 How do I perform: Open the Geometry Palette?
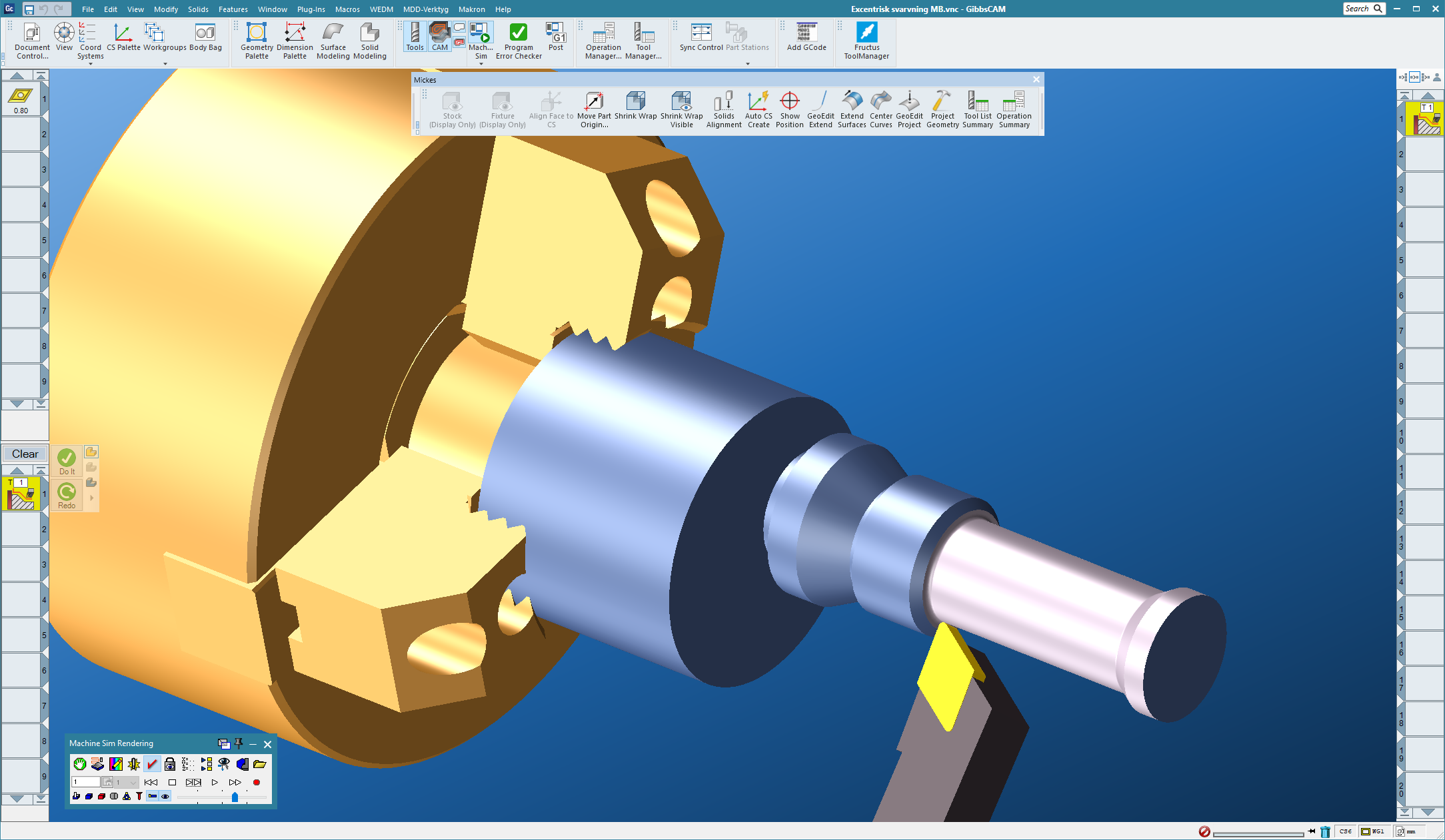coord(257,41)
